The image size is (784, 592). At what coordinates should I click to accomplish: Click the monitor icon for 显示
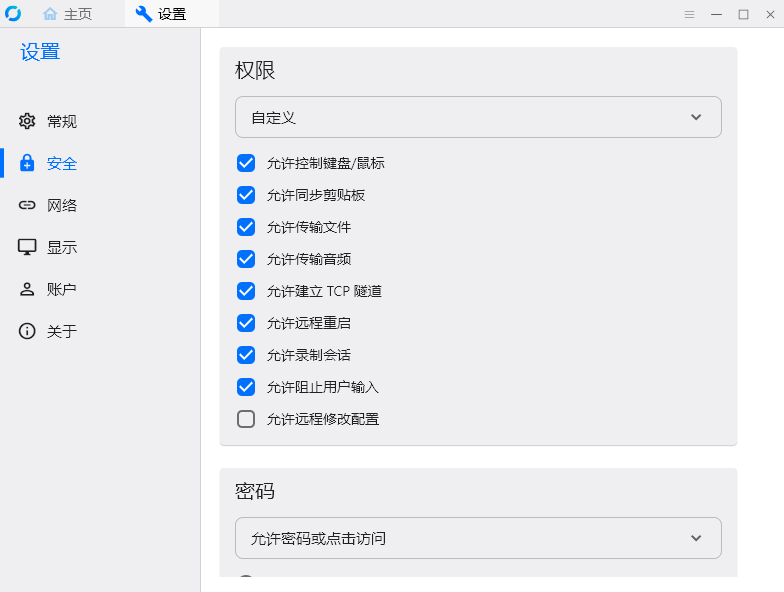click(x=27, y=248)
